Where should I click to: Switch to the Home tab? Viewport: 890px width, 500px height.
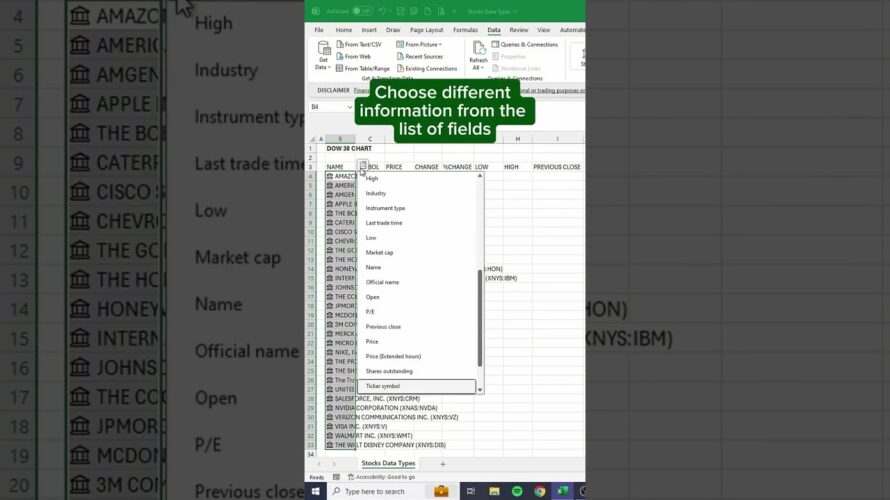click(x=343, y=30)
